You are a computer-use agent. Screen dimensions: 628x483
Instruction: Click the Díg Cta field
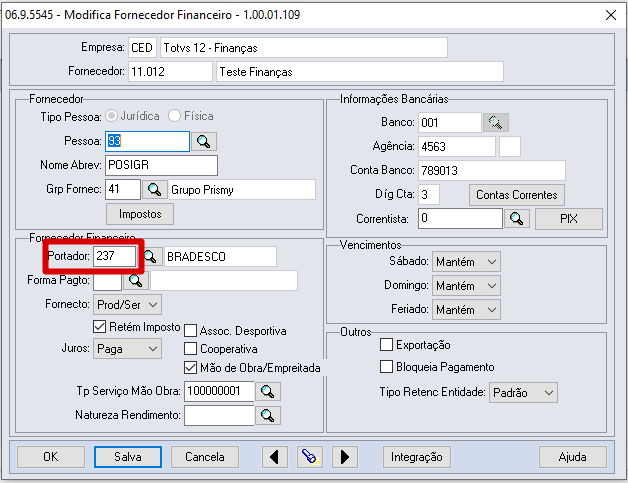tap(429, 195)
